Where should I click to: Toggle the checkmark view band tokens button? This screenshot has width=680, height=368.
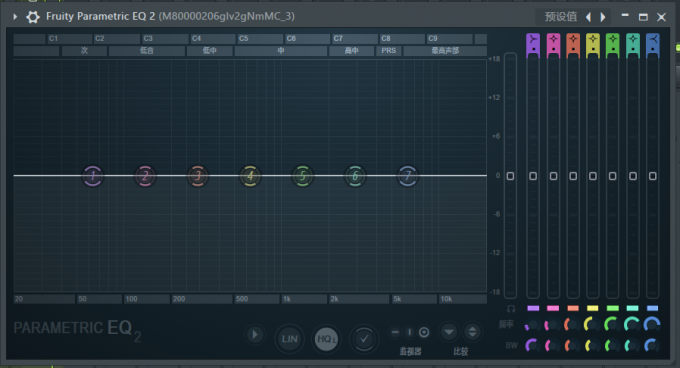364,339
